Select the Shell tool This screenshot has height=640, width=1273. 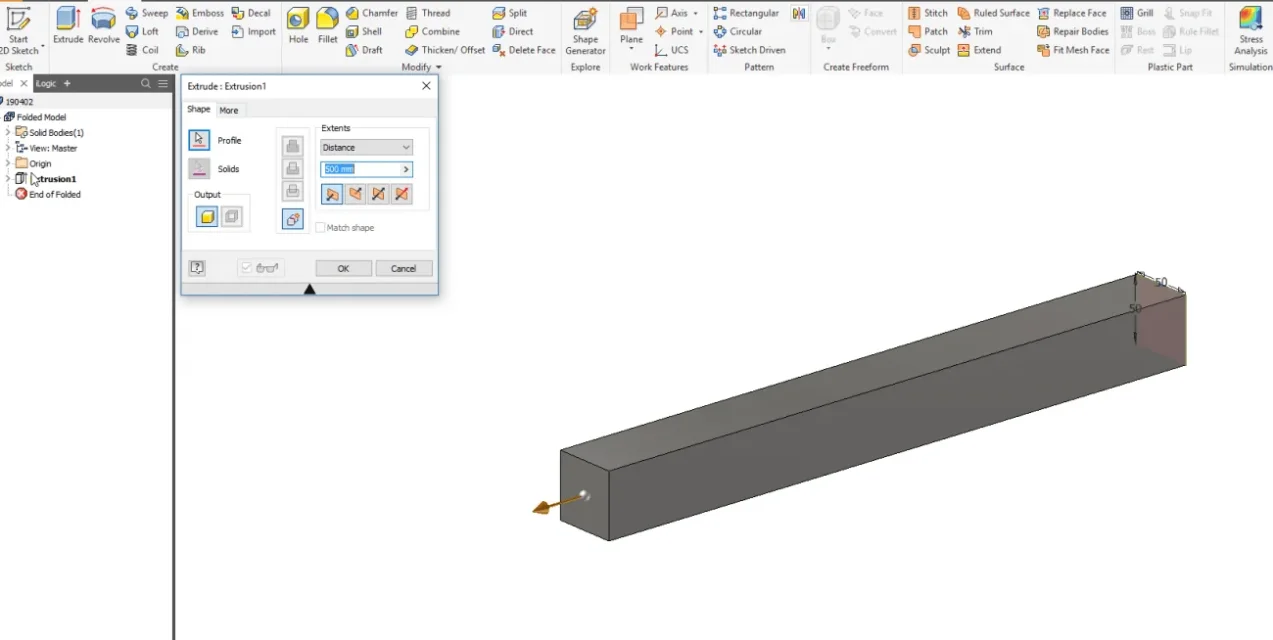click(364, 31)
